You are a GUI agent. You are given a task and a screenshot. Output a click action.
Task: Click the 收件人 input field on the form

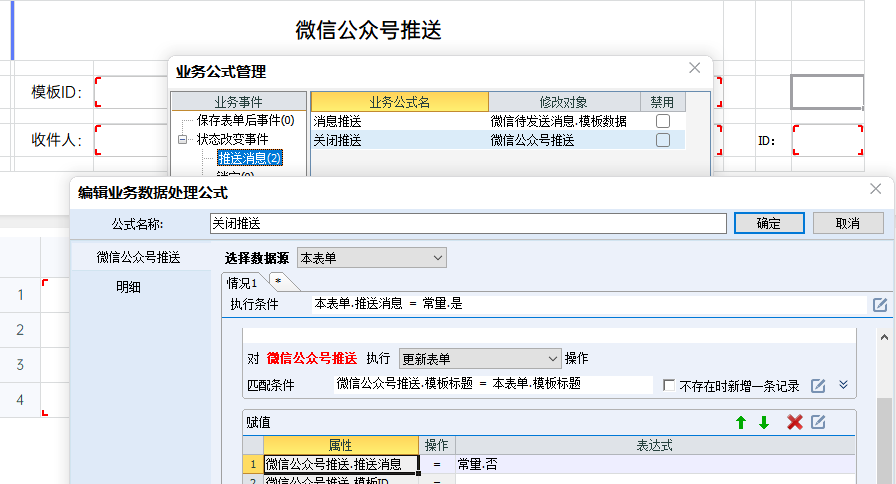[131, 140]
